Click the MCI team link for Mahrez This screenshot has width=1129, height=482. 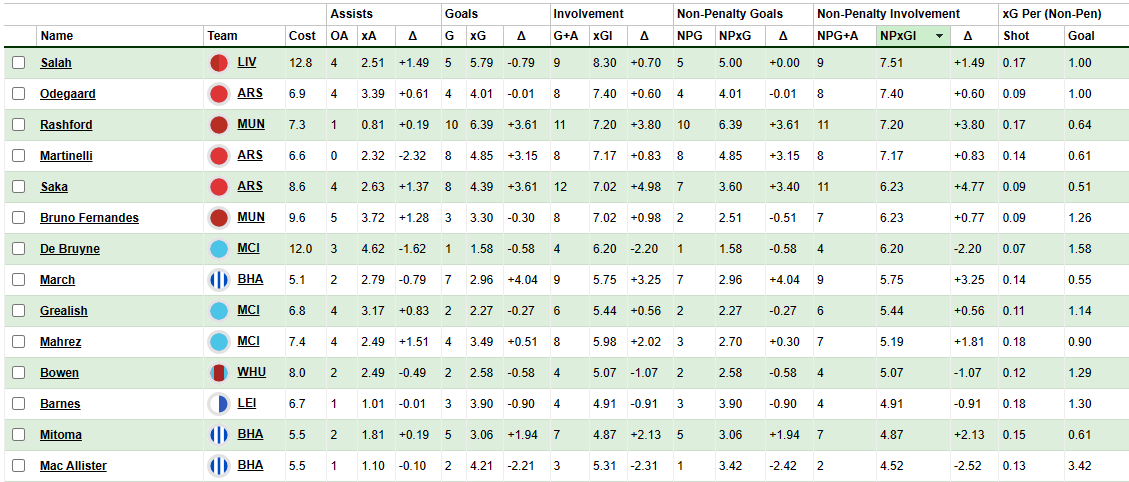tap(249, 342)
